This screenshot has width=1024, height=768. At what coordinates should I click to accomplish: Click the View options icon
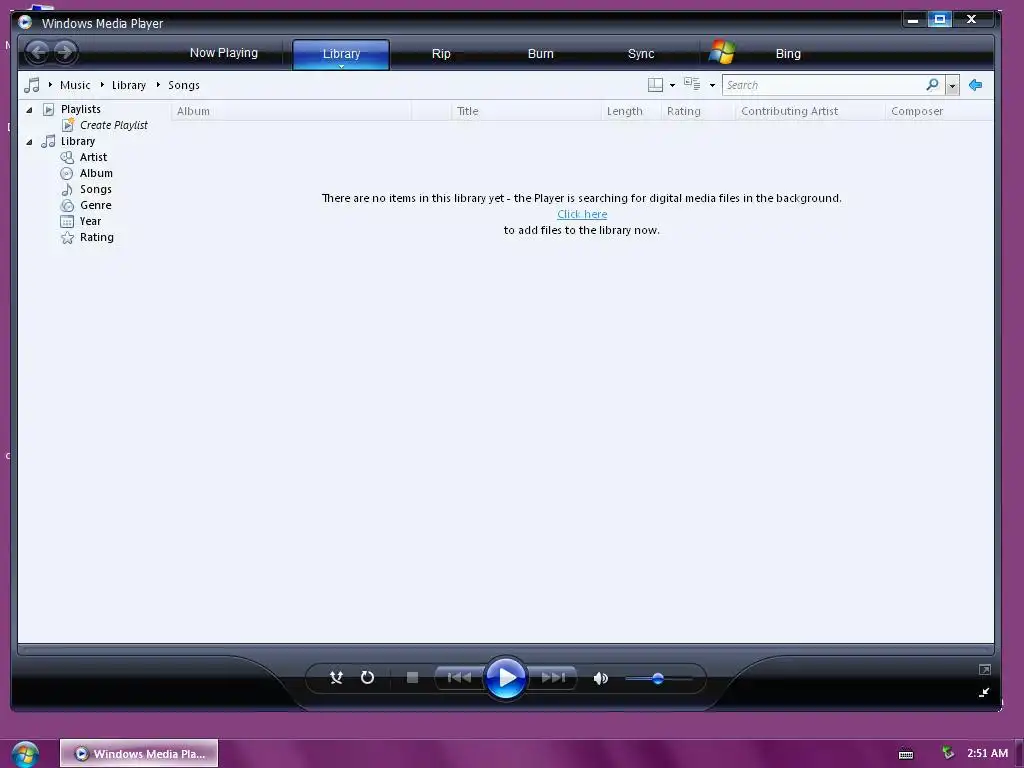point(692,84)
